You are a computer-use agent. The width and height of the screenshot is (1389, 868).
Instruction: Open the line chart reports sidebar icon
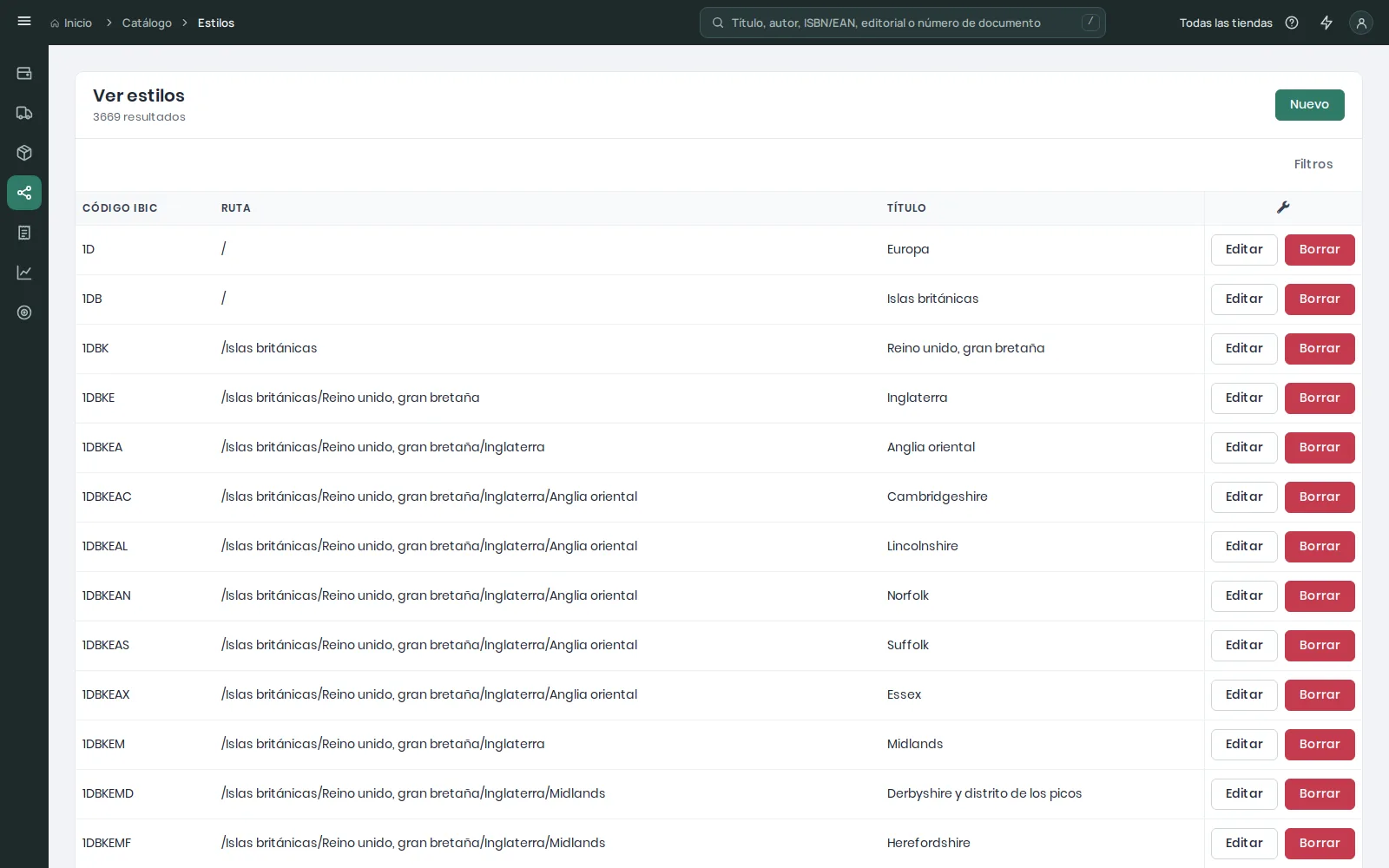click(x=24, y=273)
